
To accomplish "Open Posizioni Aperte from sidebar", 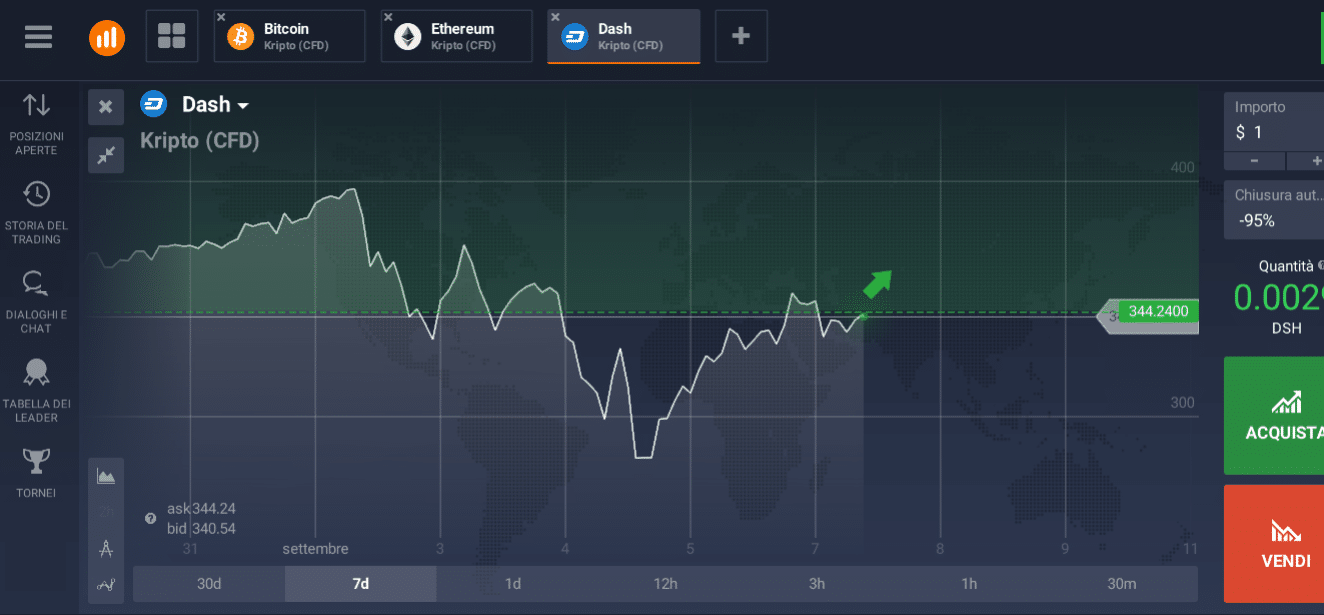I will tap(36, 124).
